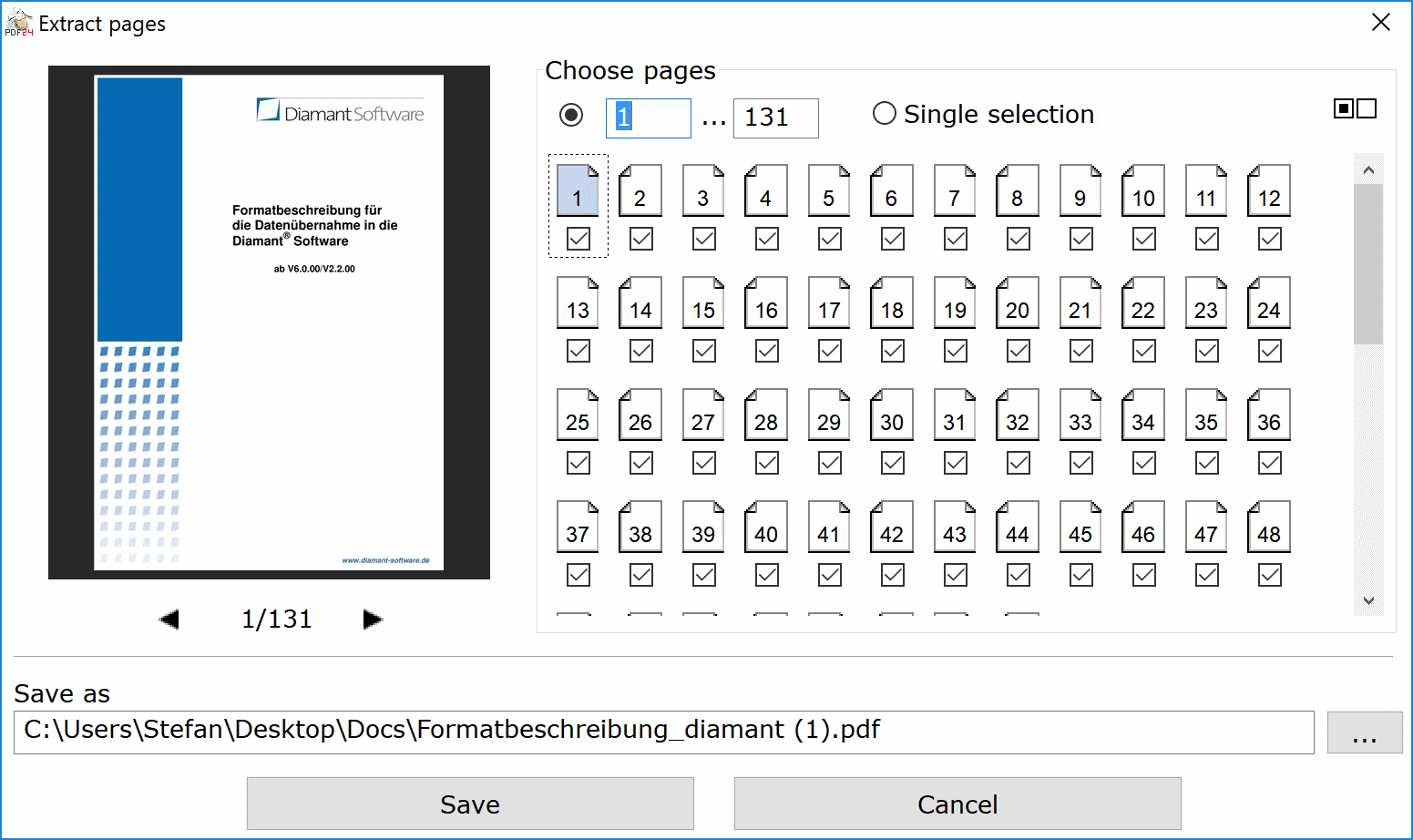This screenshot has height=840, width=1413.
Task: Select the page 12 thumbnail icon
Action: 1268,191
